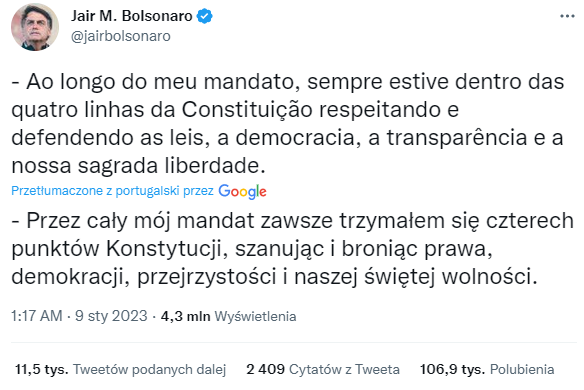The width and height of the screenshot is (584, 390).
Task: Click the Polish translated tweet text
Action: point(292,248)
